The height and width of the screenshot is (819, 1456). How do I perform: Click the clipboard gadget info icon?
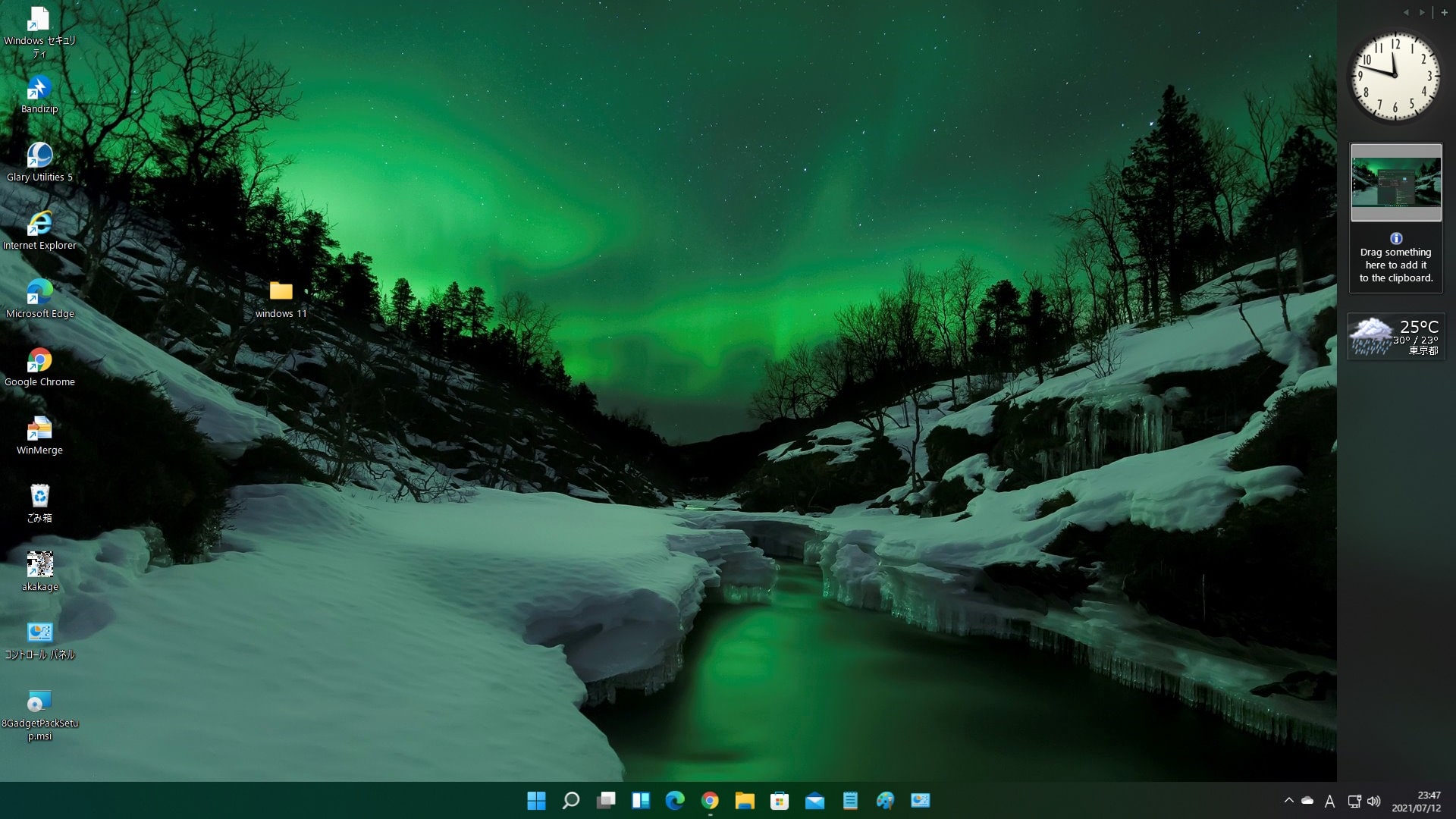(1396, 238)
